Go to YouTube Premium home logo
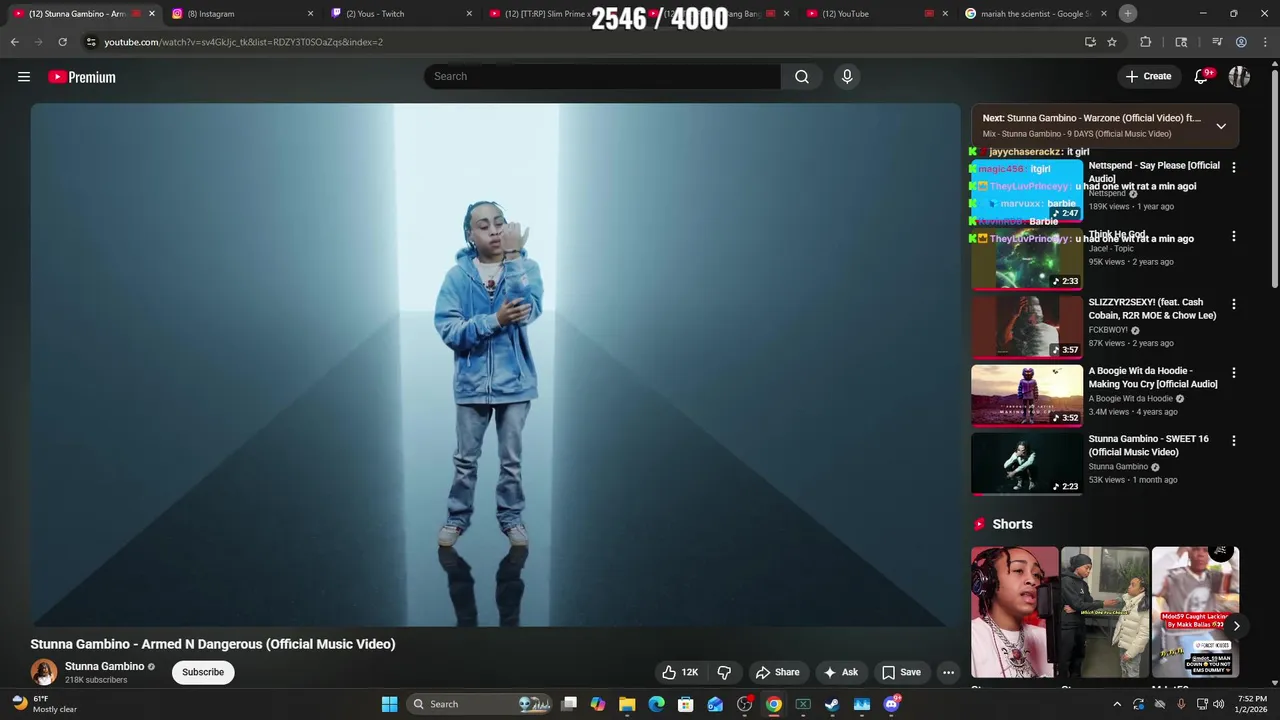This screenshot has height=720, width=1280. pyautogui.click(x=82, y=77)
